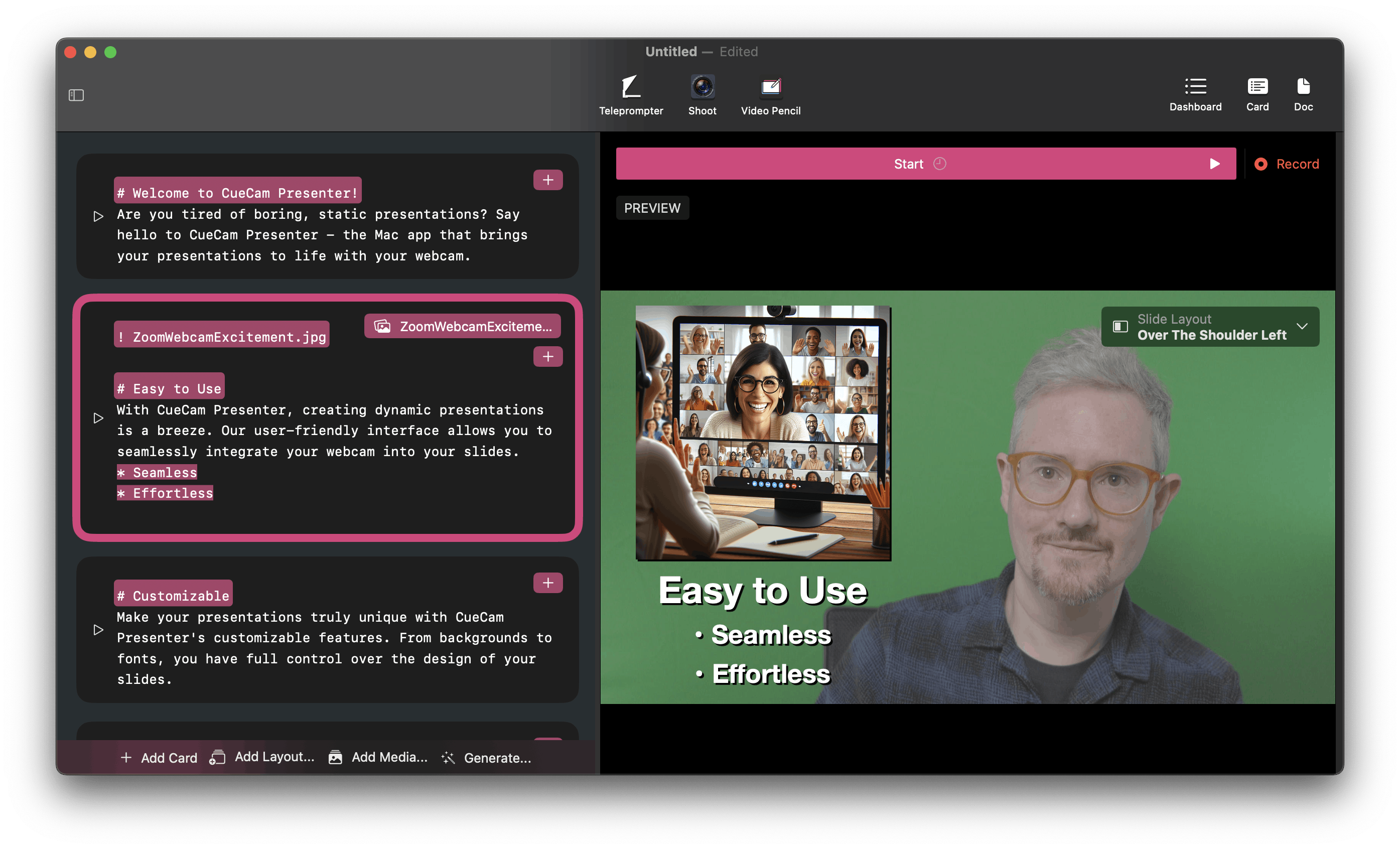This screenshot has height=849, width=1400.
Task: Click Add Card at the bottom bar
Action: (x=159, y=758)
